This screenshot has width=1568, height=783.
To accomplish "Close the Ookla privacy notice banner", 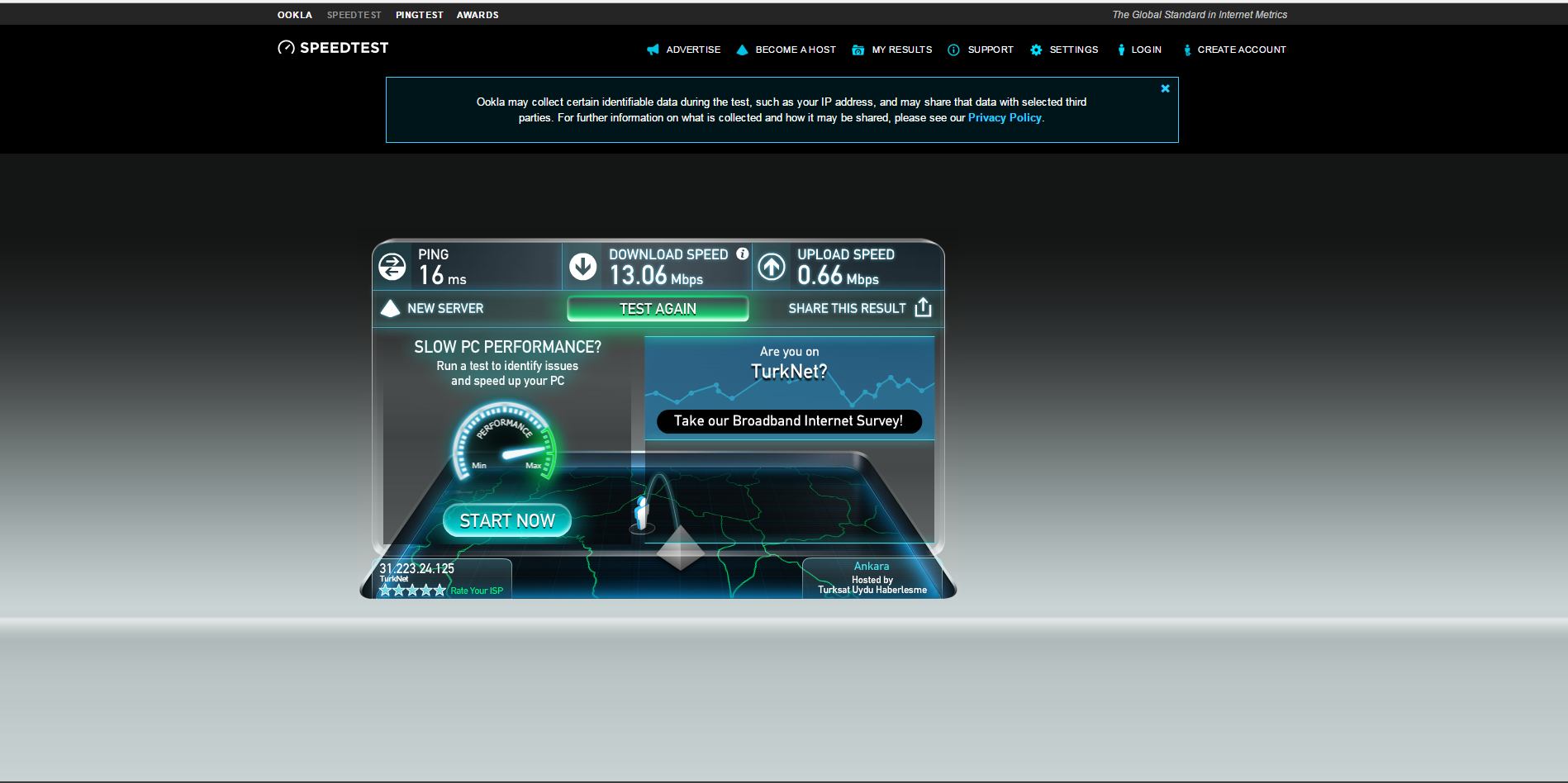I will (1165, 88).
